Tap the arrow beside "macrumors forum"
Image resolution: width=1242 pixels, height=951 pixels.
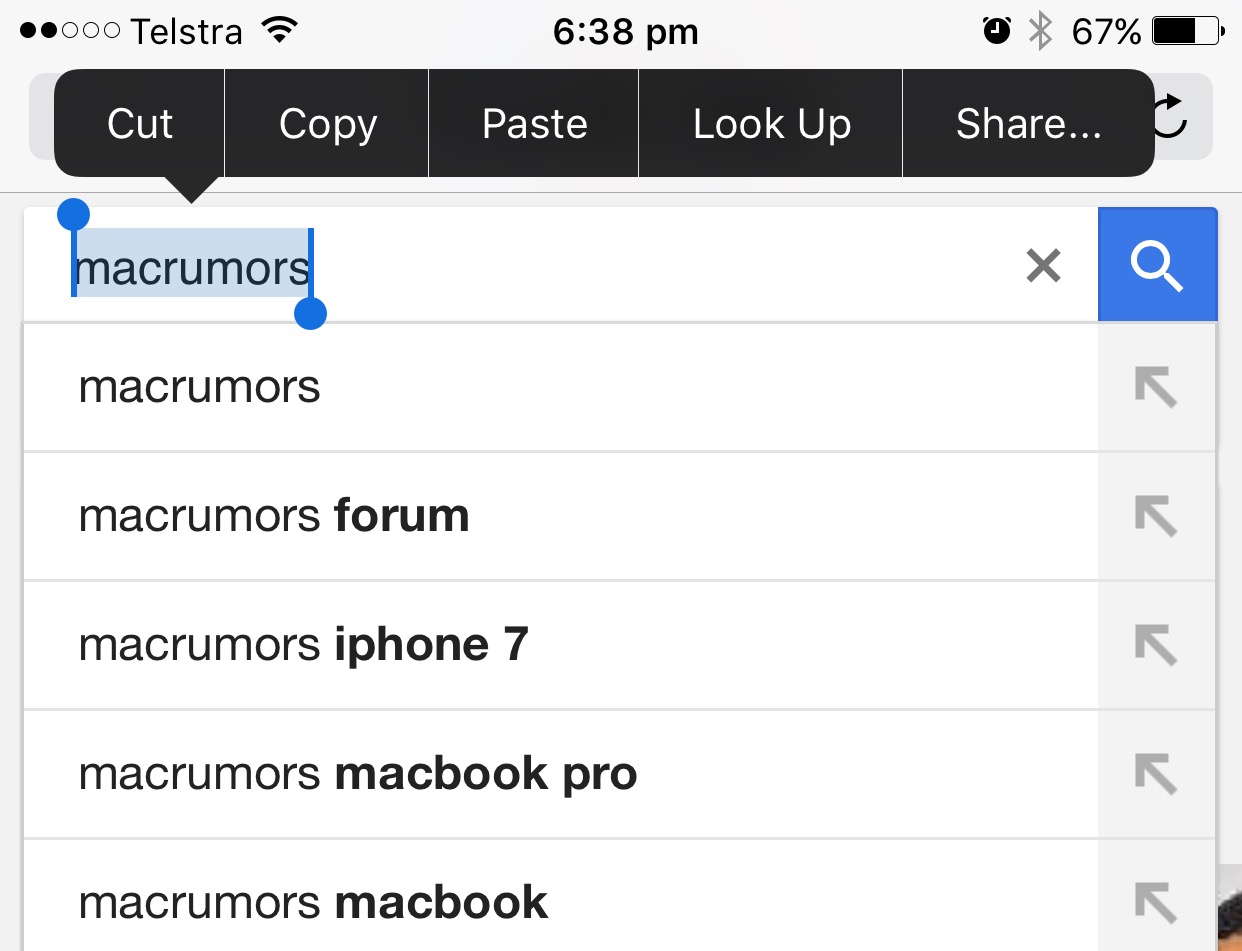click(1156, 516)
